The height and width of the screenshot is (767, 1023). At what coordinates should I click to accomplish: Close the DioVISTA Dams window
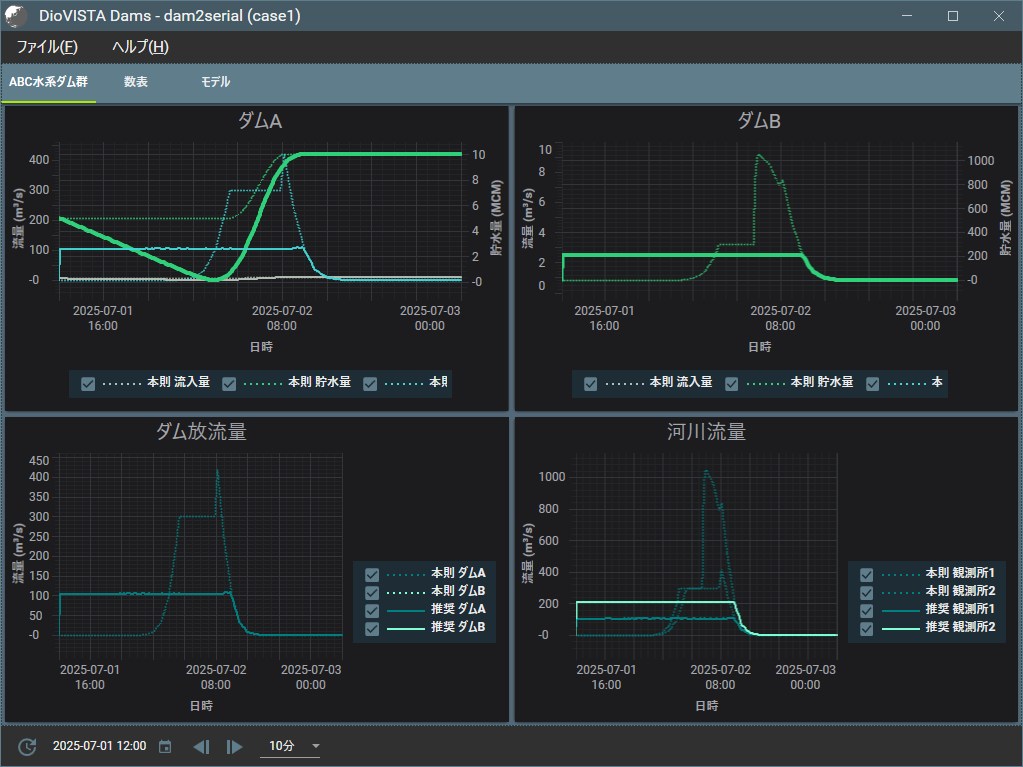click(x=998, y=16)
